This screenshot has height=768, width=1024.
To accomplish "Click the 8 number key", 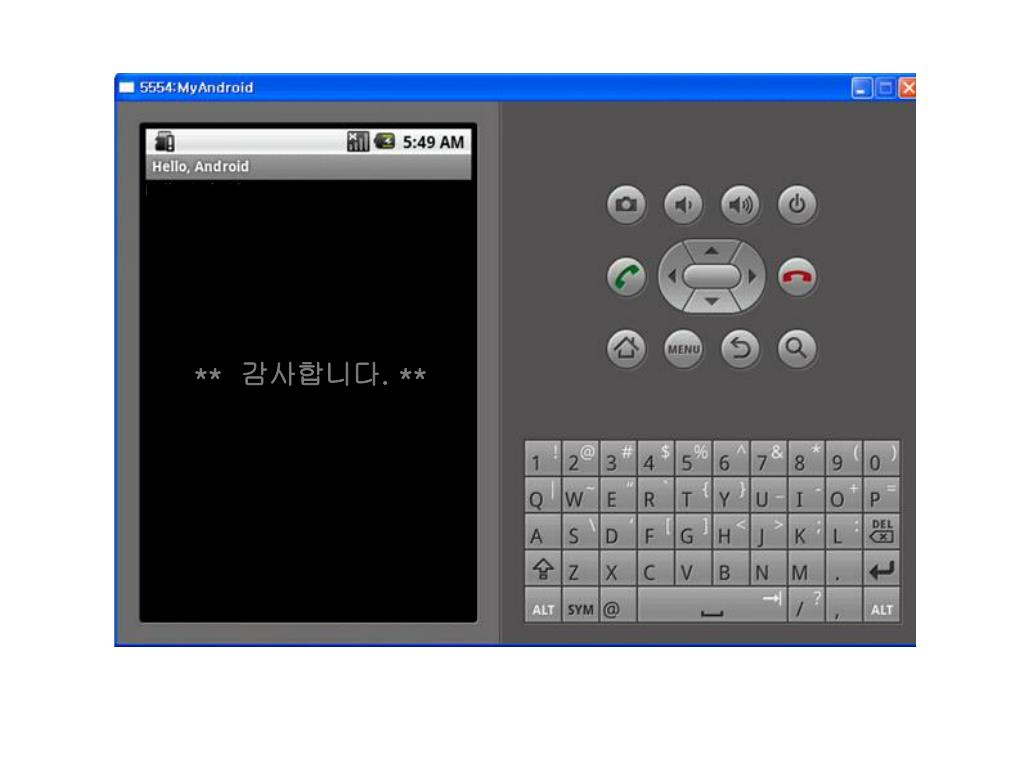I will click(807, 458).
